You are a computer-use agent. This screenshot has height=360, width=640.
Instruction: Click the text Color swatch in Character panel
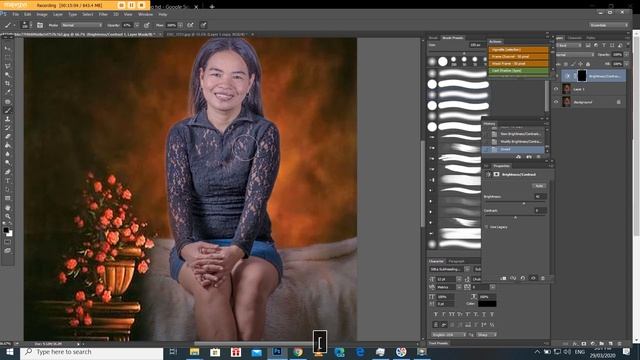(487, 304)
